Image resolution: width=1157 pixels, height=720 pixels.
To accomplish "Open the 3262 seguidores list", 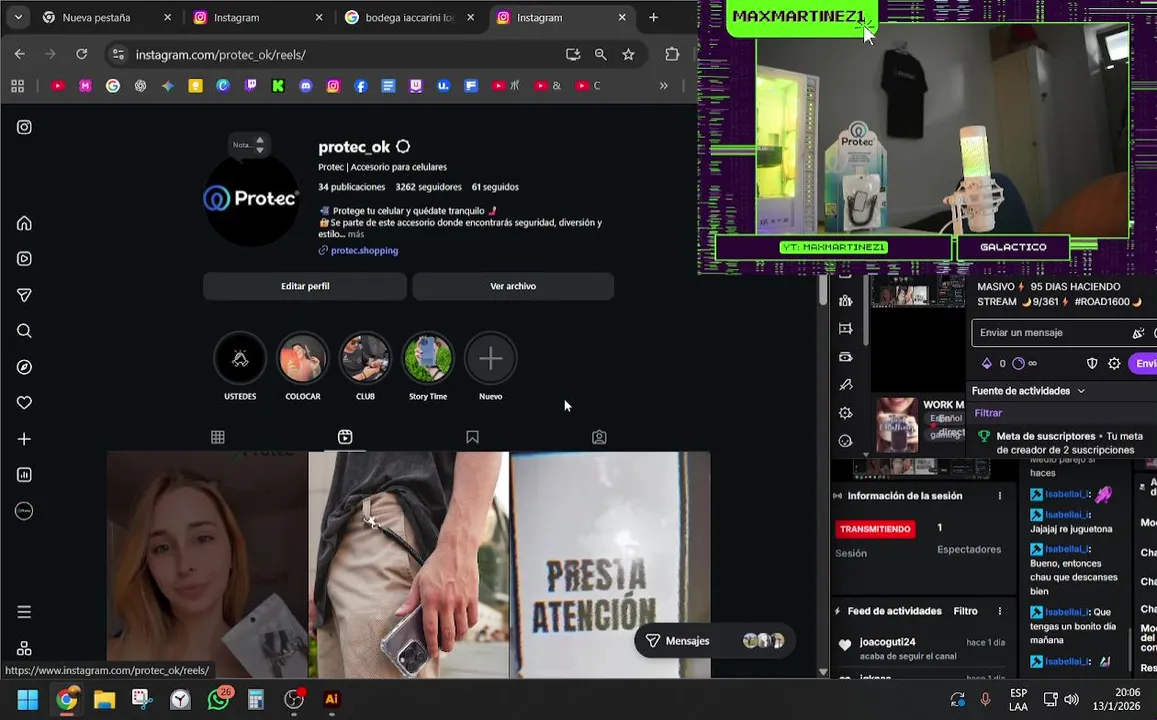I will pyautogui.click(x=428, y=187).
